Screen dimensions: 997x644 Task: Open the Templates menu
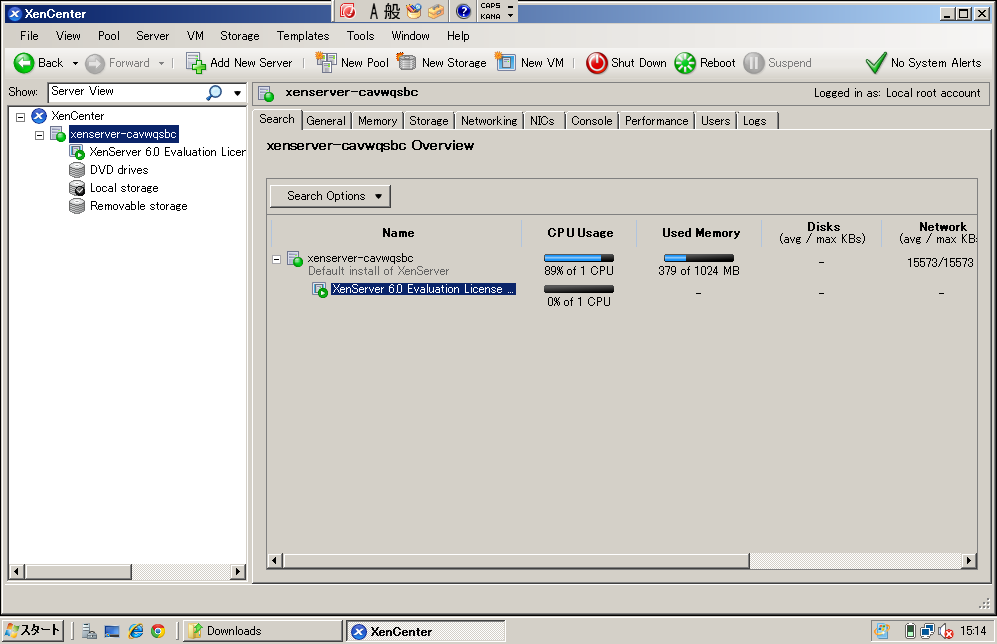[303, 36]
